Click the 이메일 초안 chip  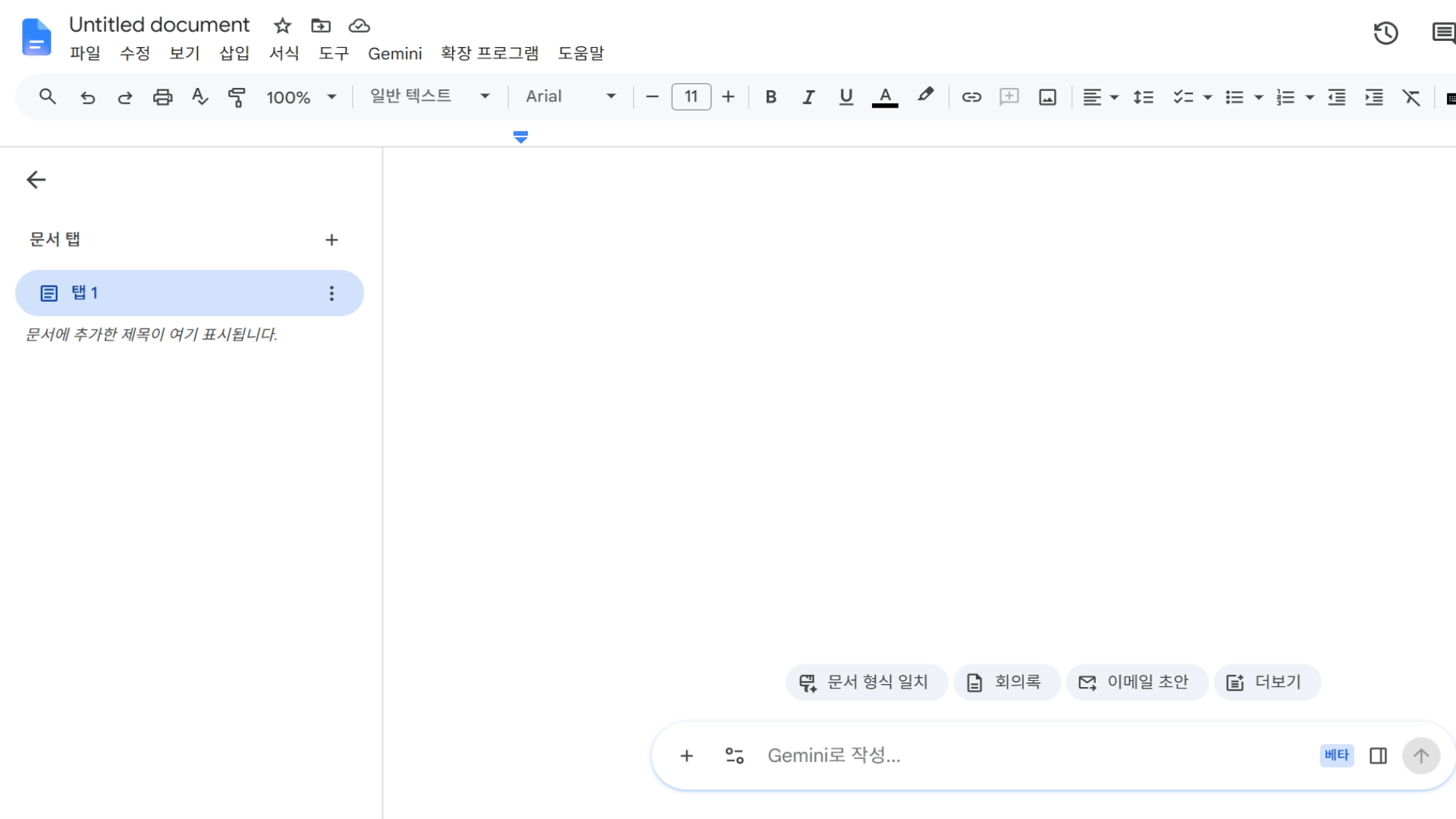(x=1136, y=682)
